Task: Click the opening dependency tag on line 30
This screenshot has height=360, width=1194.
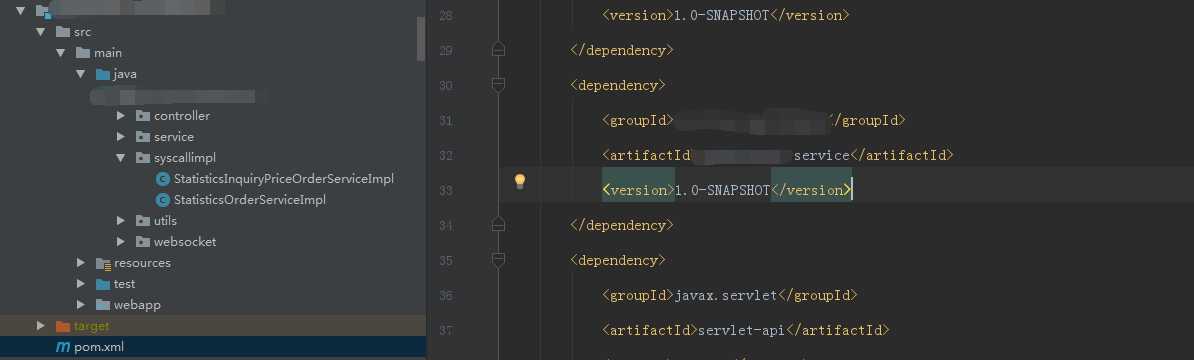Action: [x=618, y=85]
